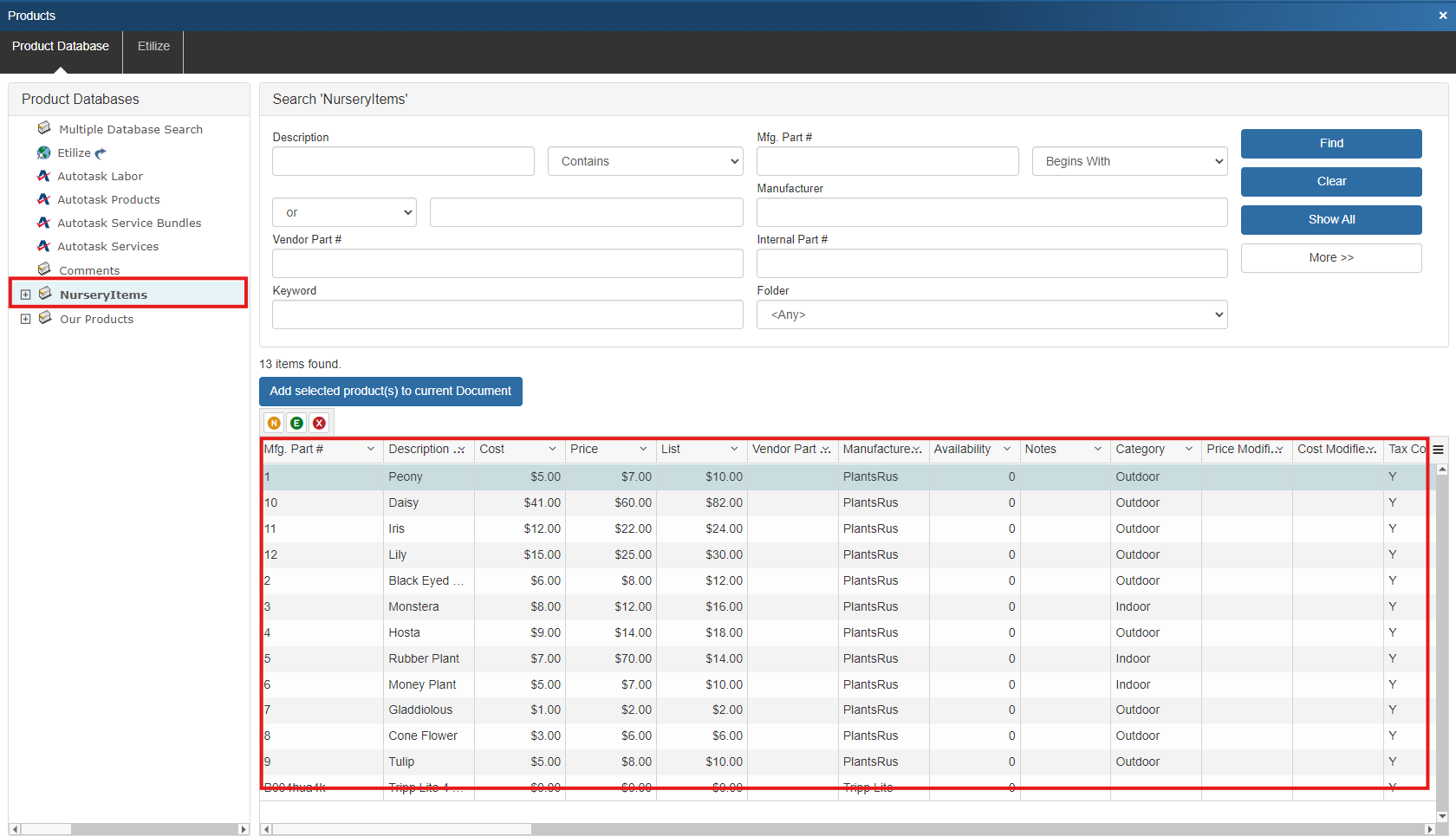Select the Monstera row in results
Image resolution: width=1456 pixels, height=836 pixels.
click(x=413, y=606)
